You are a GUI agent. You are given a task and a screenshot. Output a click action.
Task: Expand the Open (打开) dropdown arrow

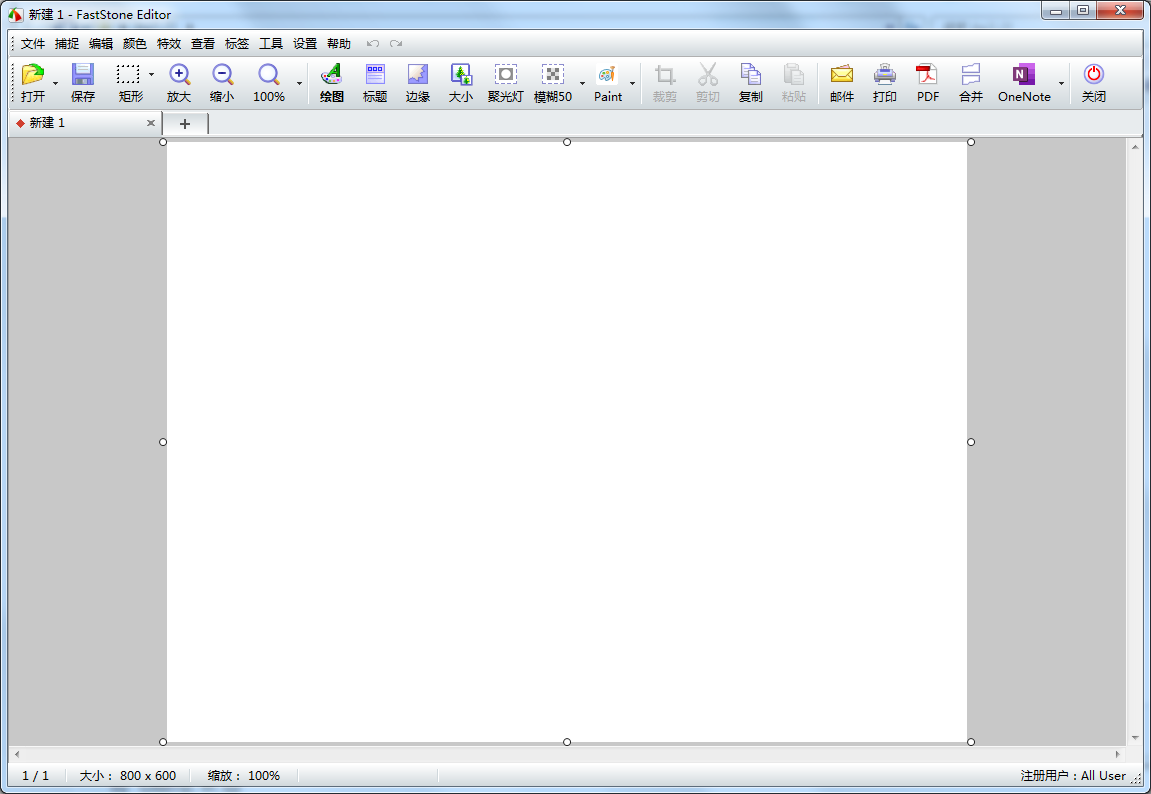click(x=56, y=83)
